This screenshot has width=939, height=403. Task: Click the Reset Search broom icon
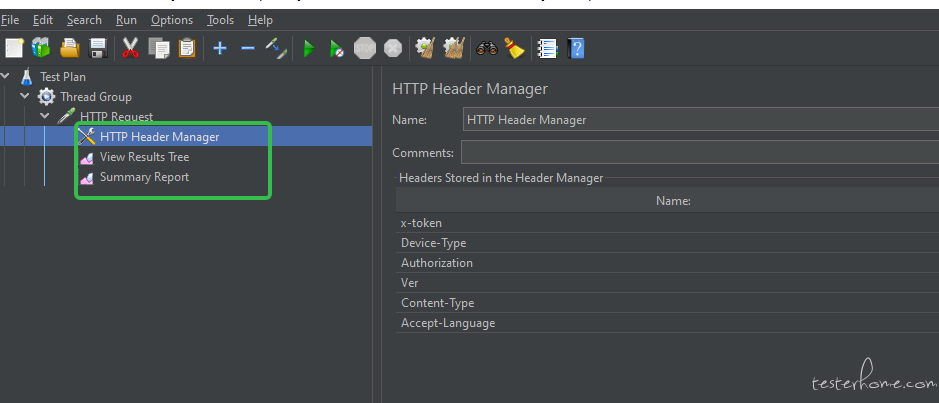(514, 47)
